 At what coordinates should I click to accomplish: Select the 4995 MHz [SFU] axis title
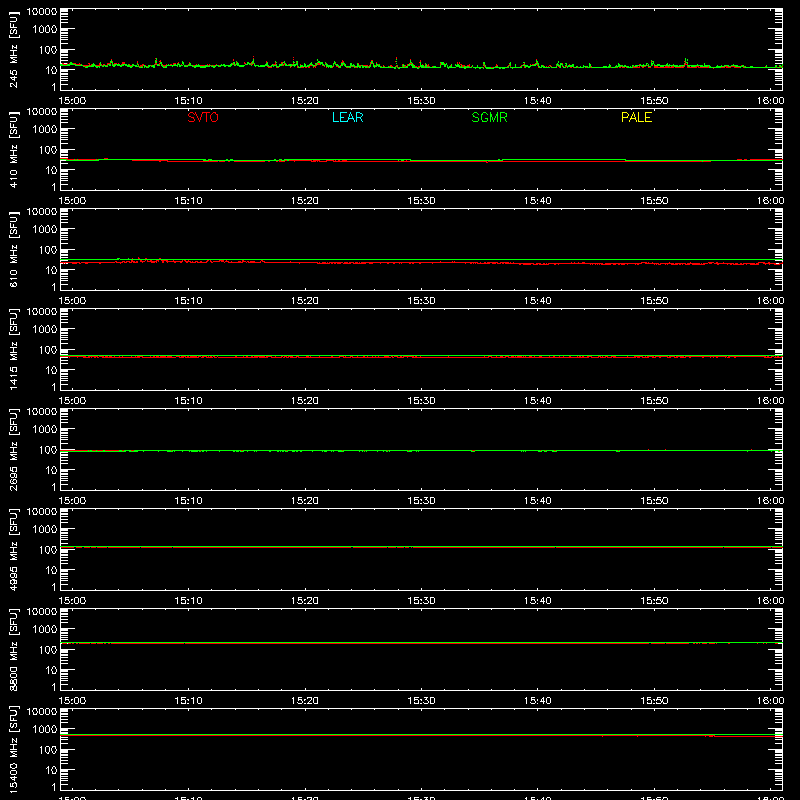click(x=13, y=549)
